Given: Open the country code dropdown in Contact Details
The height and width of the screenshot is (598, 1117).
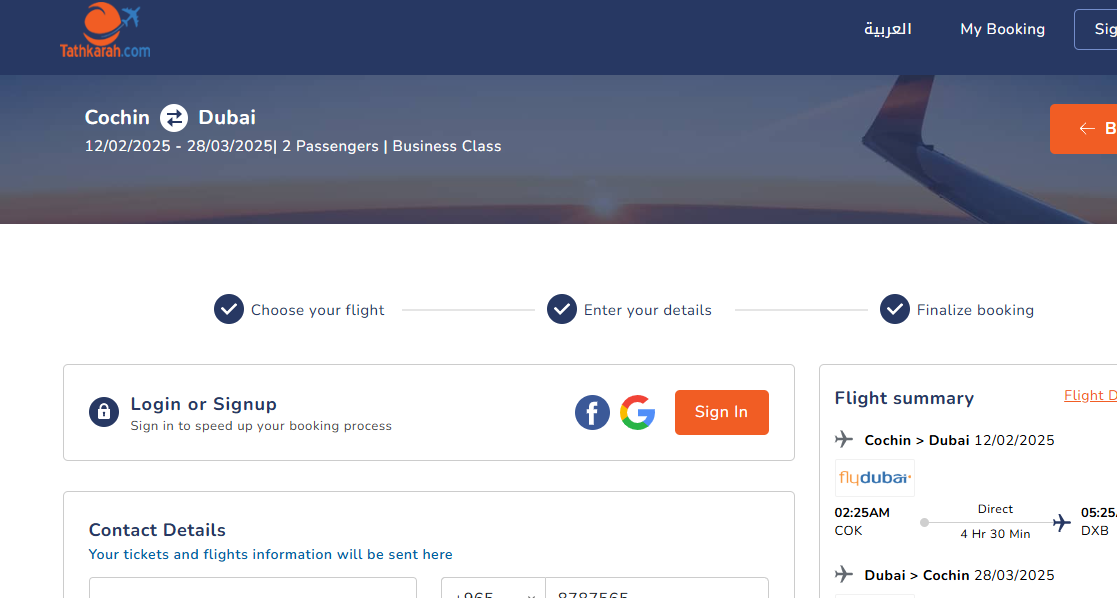Looking at the screenshot, I should click(493, 589).
